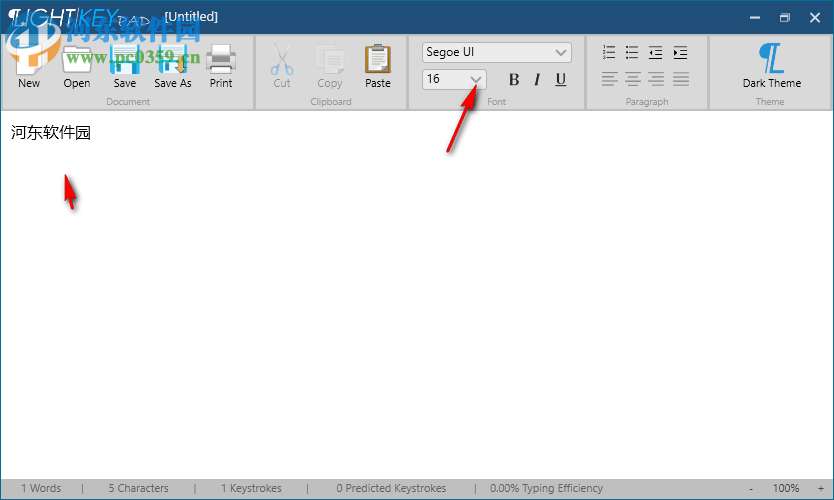Screen dimensions: 834x500
Task: Click the 1 Keystrokes status entry
Action: tap(251, 488)
